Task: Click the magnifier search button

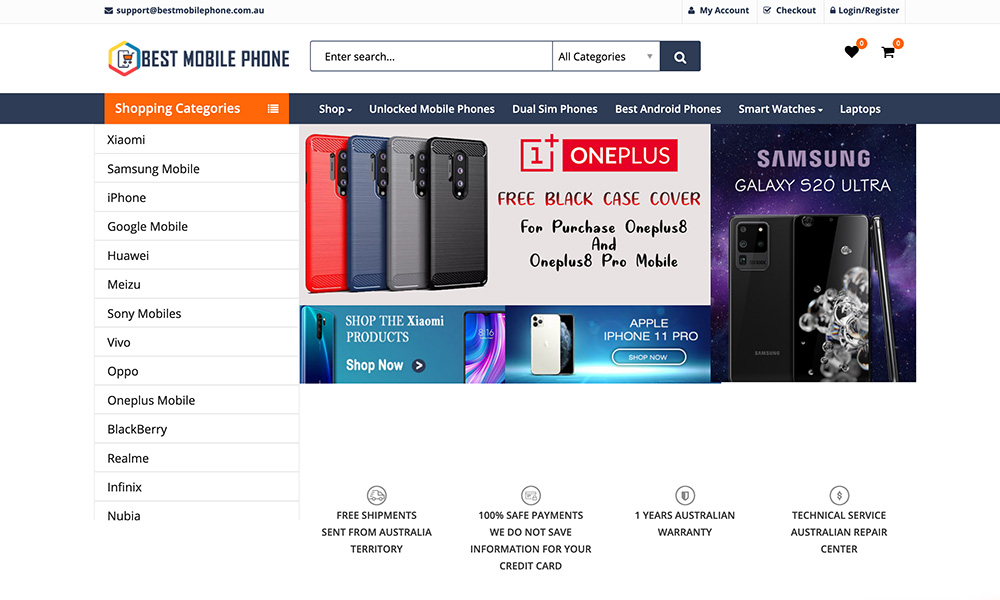Action: click(x=680, y=57)
